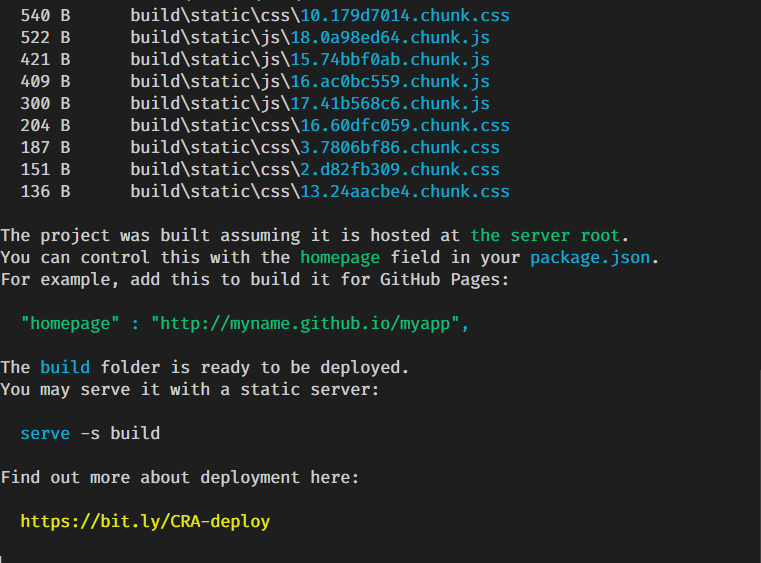Click the green 'the server root' text
Image resolution: width=761 pixels, height=563 pixels.
[545, 235]
